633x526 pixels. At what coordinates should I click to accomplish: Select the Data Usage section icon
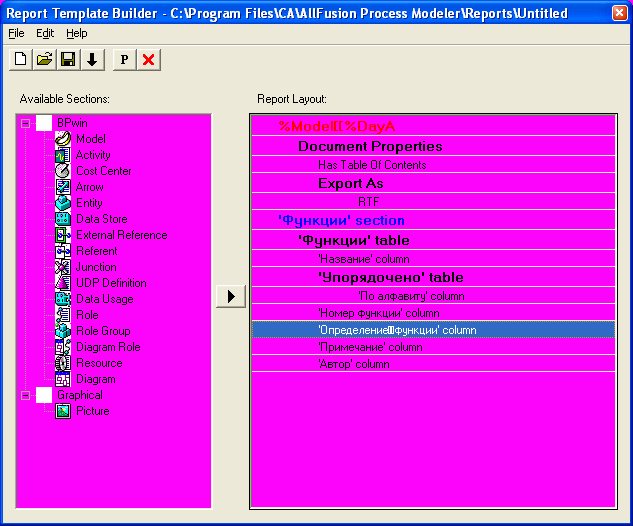pyautogui.click(x=63, y=299)
